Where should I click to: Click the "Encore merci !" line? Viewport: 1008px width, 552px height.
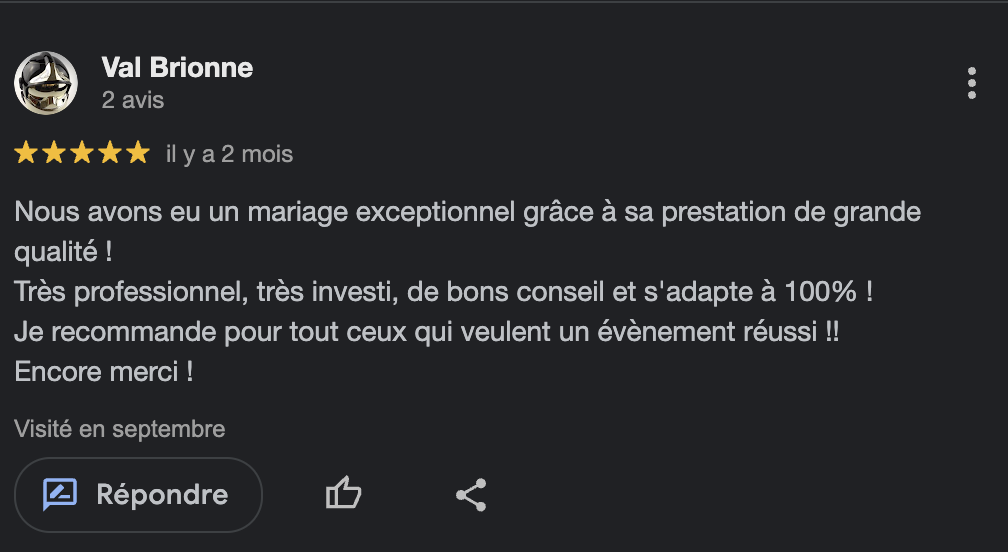(104, 371)
